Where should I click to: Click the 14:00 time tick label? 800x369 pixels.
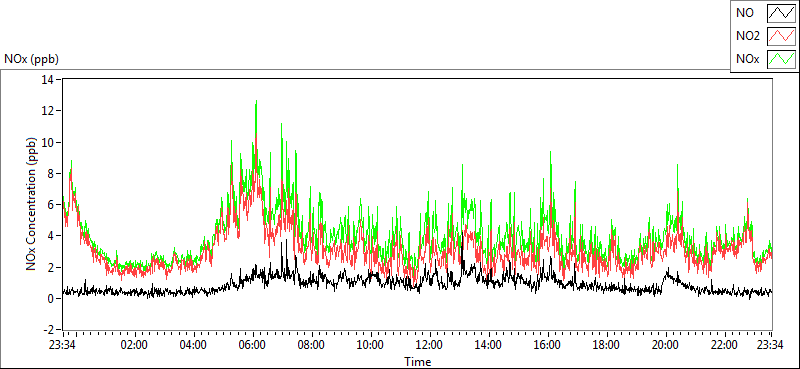tap(489, 344)
